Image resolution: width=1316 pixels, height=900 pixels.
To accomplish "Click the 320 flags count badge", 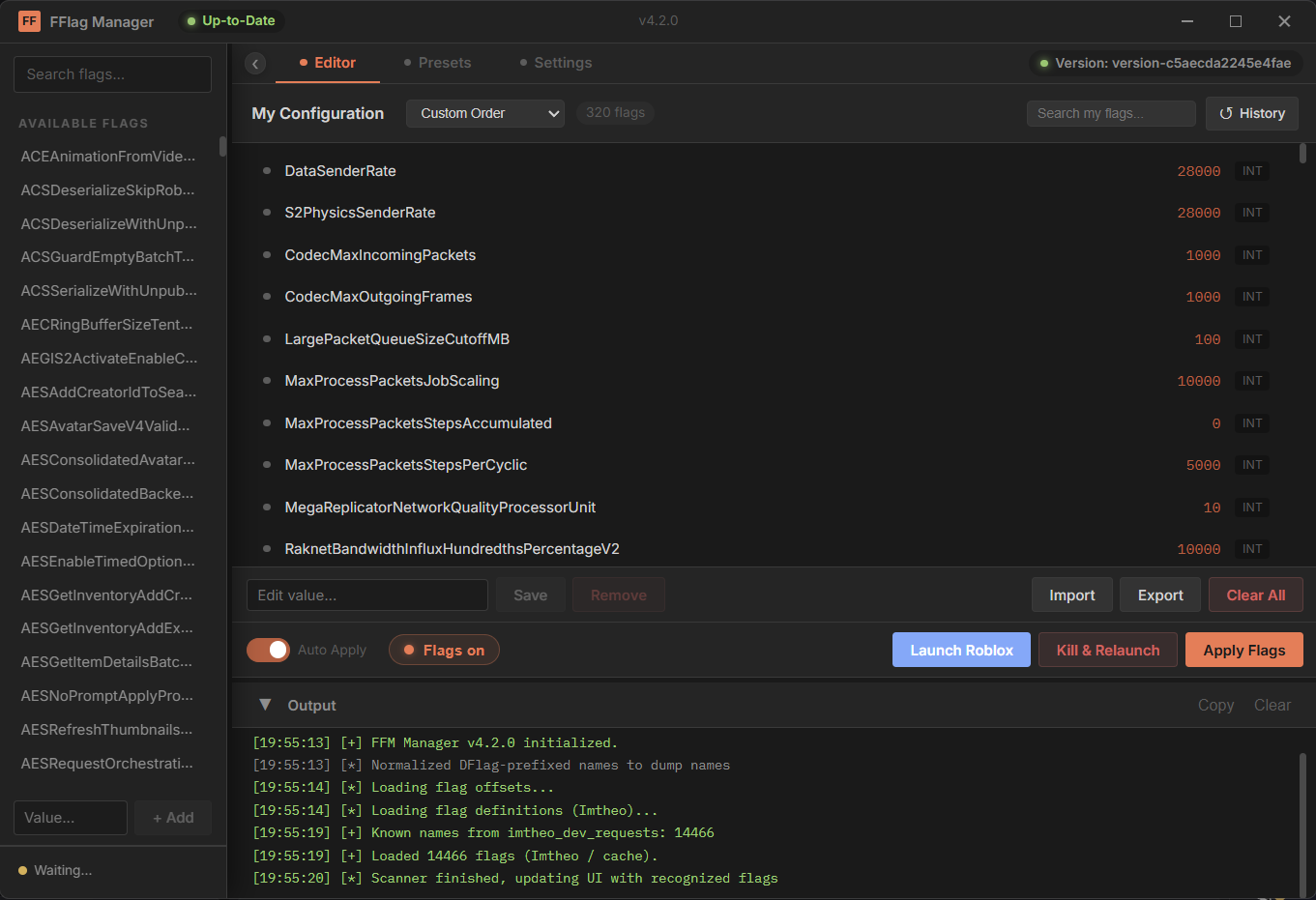I will click(615, 113).
